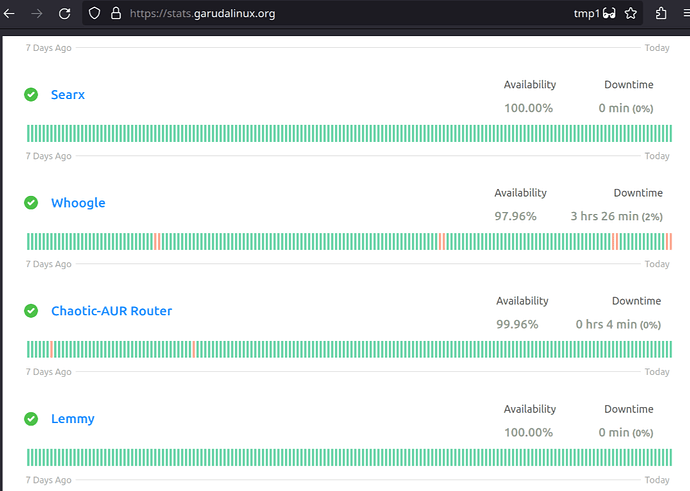The width and height of the screenshot is (690, 491).
Task: Go back to the previous page
Action: point(9,14)
